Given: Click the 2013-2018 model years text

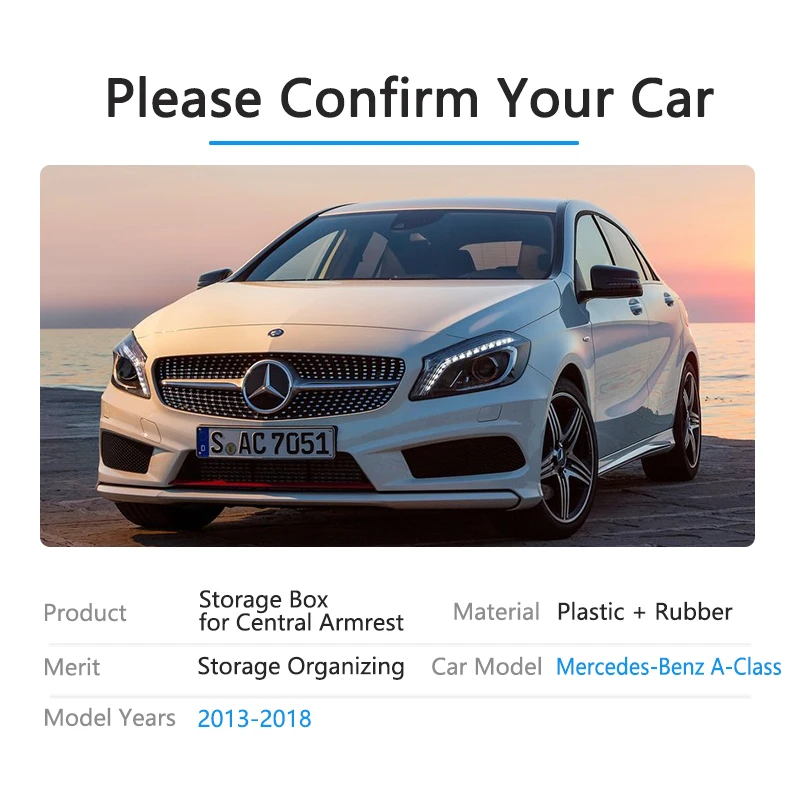Looking at the screenshot, I should click(x=254, y=719).
